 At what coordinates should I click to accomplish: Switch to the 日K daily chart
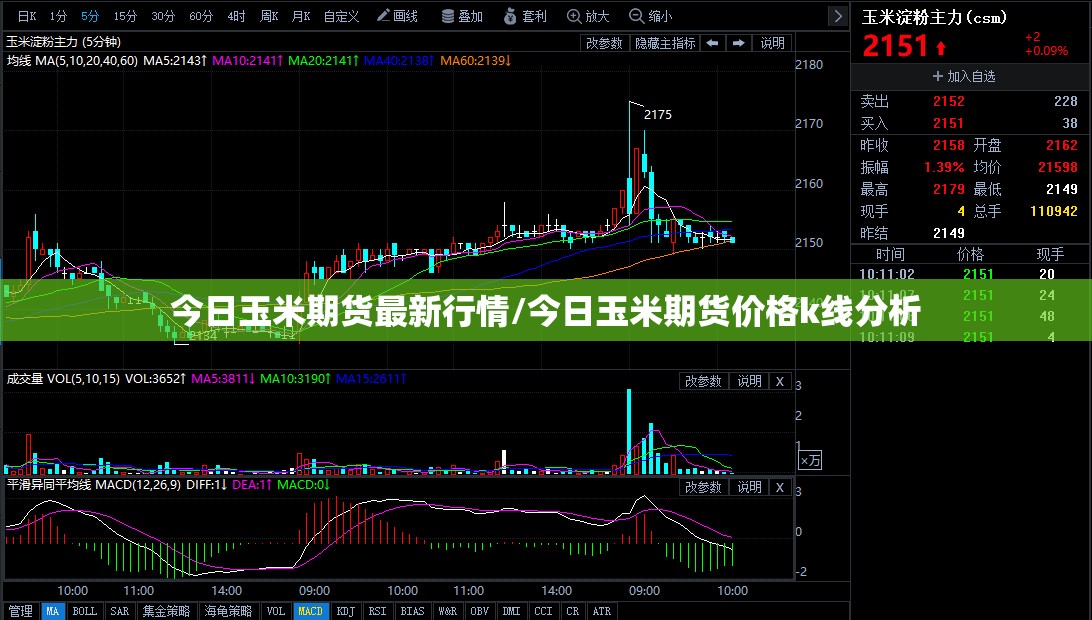click(26, 16)
